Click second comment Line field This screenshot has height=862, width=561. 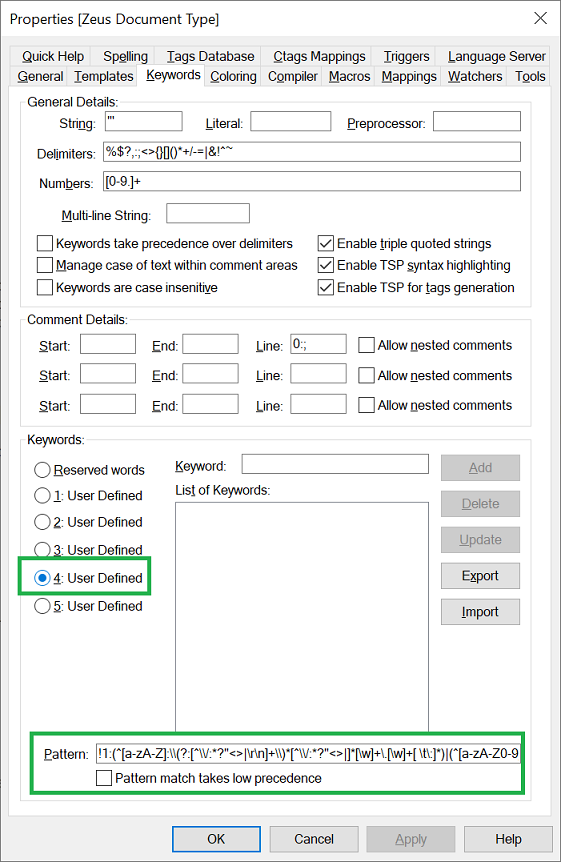[x=318, y=374]
